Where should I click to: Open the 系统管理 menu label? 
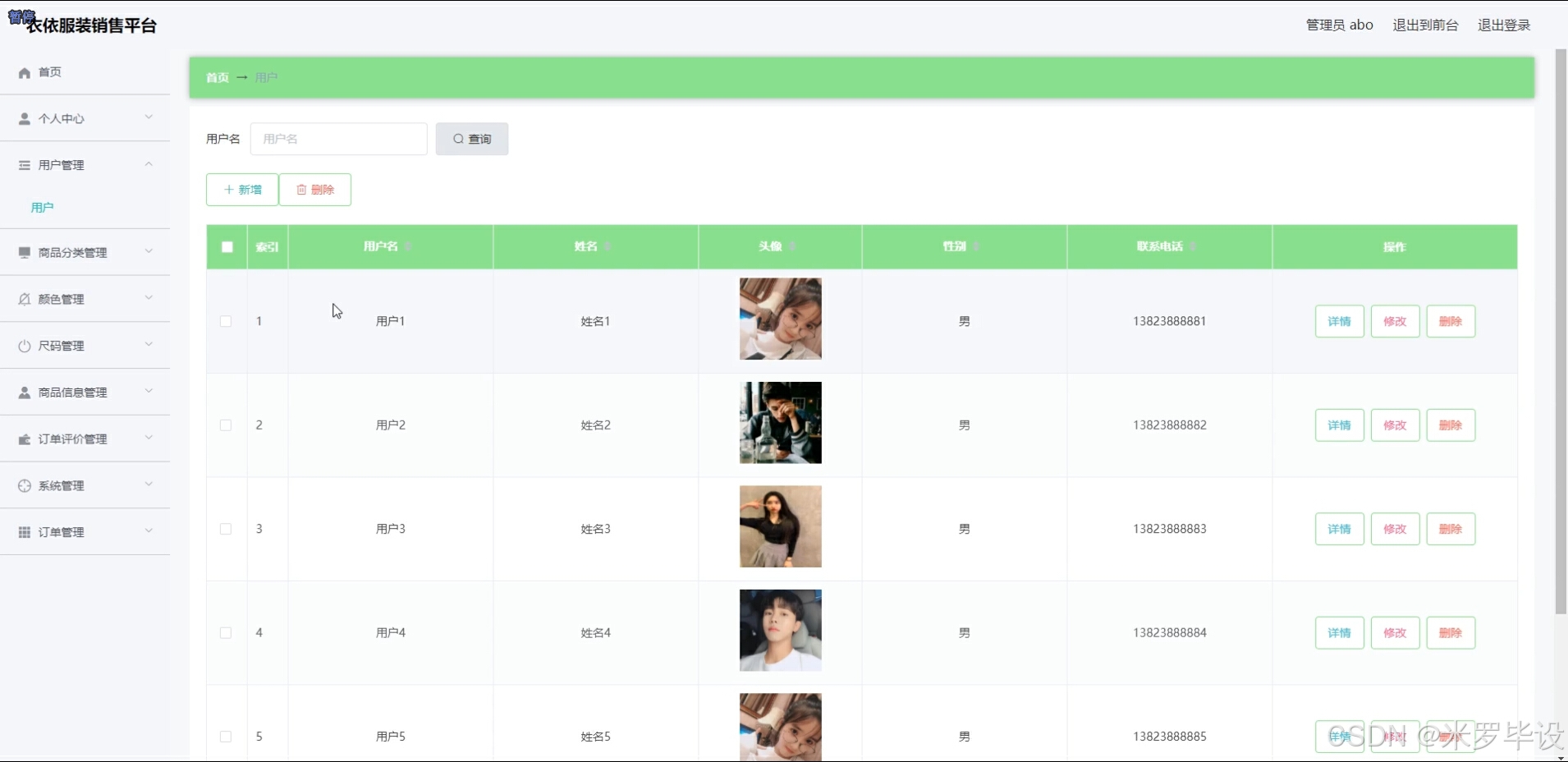coord(61,486)
